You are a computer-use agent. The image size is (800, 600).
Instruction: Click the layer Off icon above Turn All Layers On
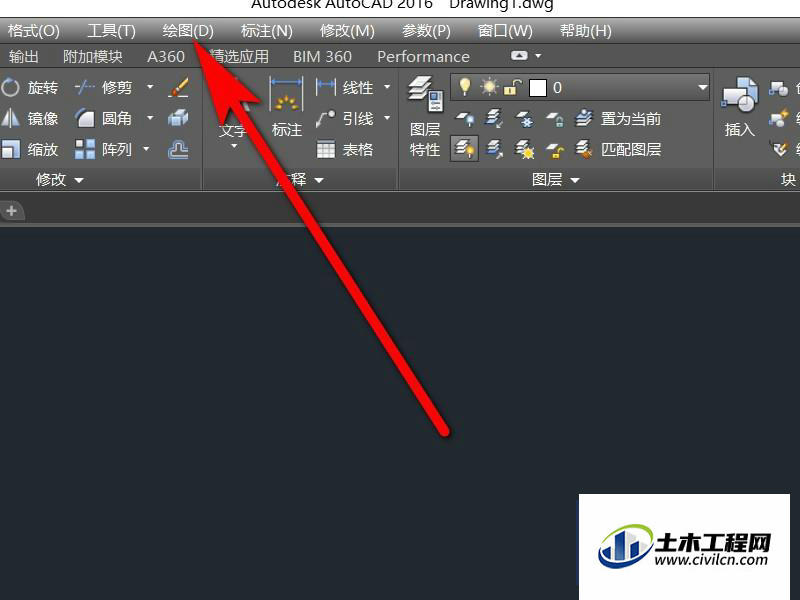[x=464, y=119]
